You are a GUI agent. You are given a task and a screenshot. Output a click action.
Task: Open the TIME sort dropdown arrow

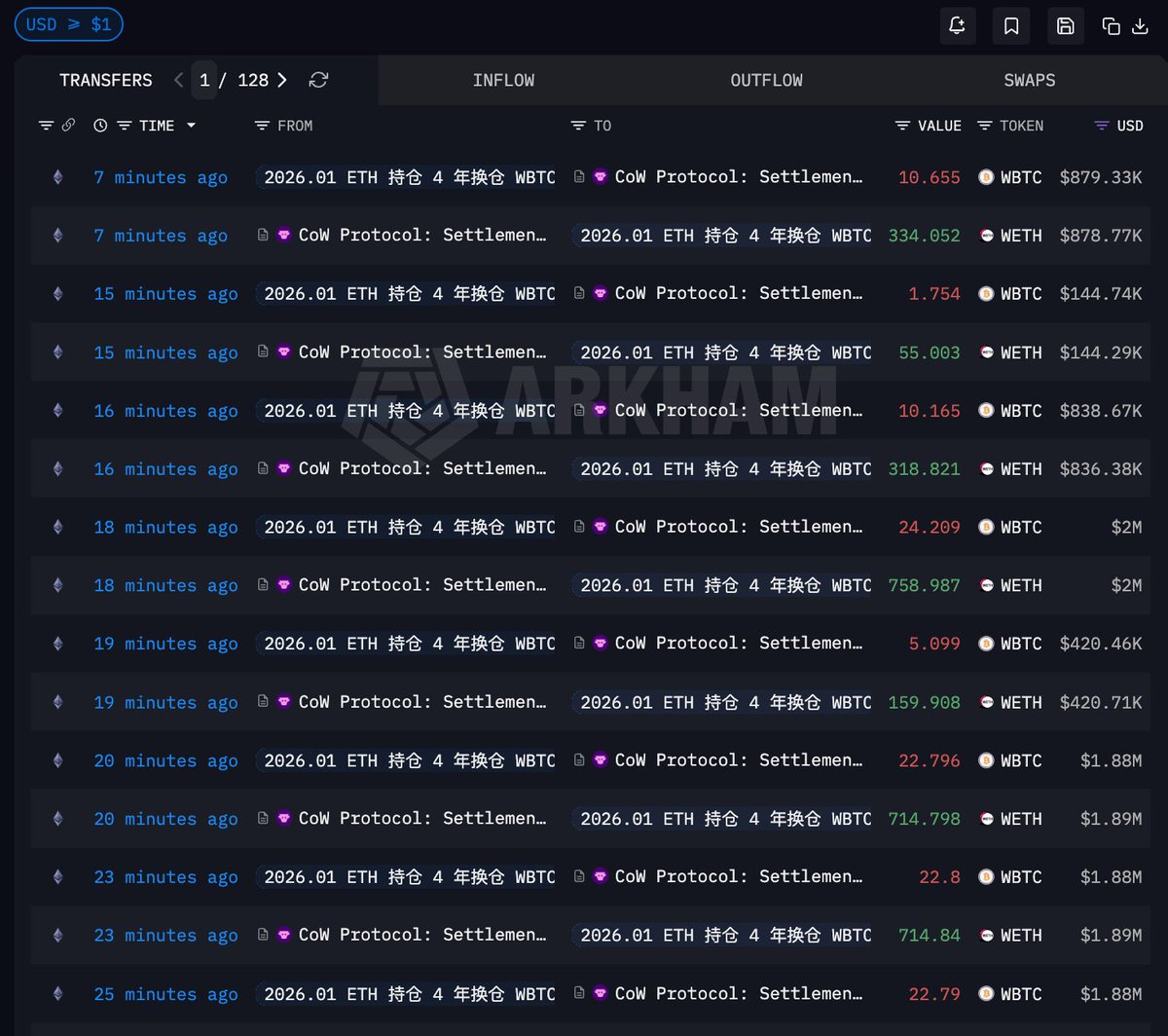(191, 126)
